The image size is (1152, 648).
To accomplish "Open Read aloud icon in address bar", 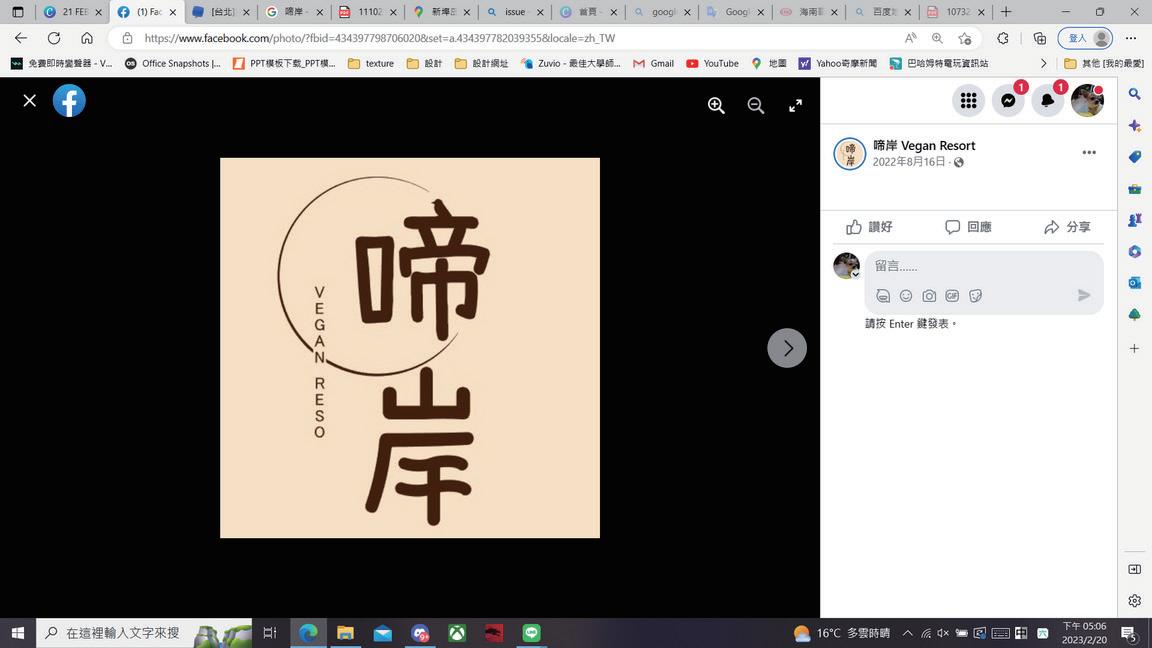I will pos(910,38).
